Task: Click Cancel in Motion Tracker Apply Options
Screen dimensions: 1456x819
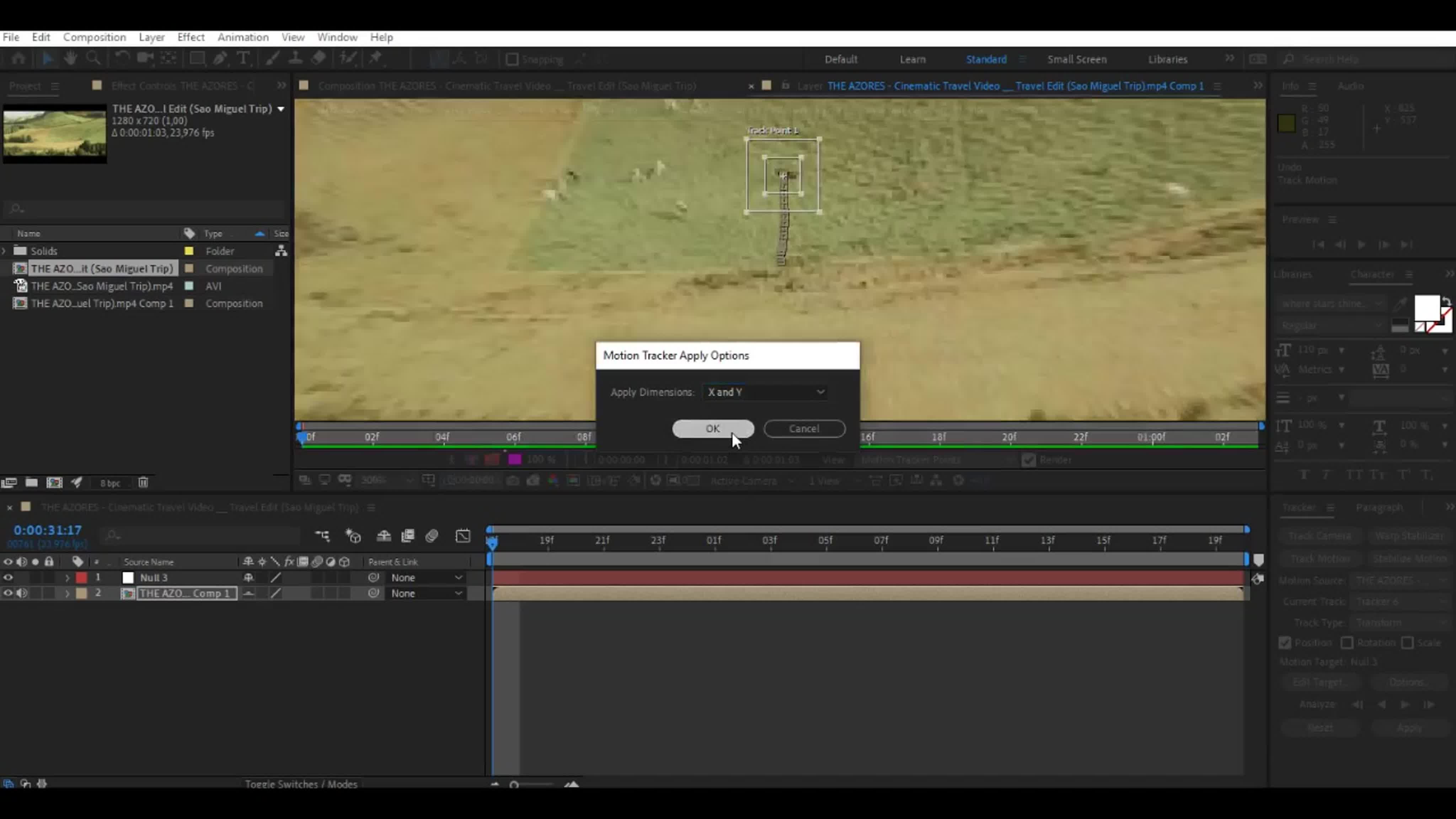Action: point(804,428)
